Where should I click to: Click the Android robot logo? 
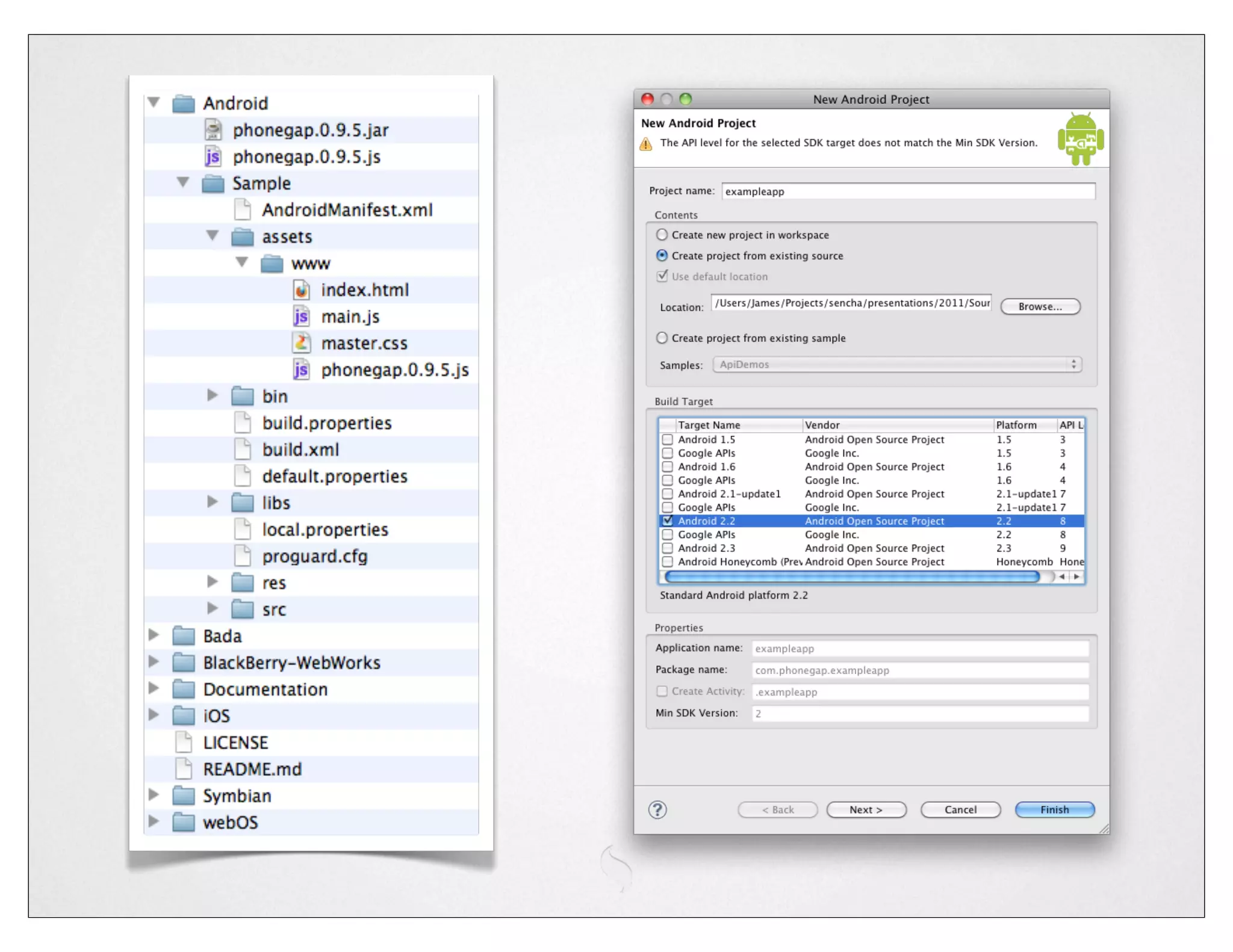[x=1081, y=139]
